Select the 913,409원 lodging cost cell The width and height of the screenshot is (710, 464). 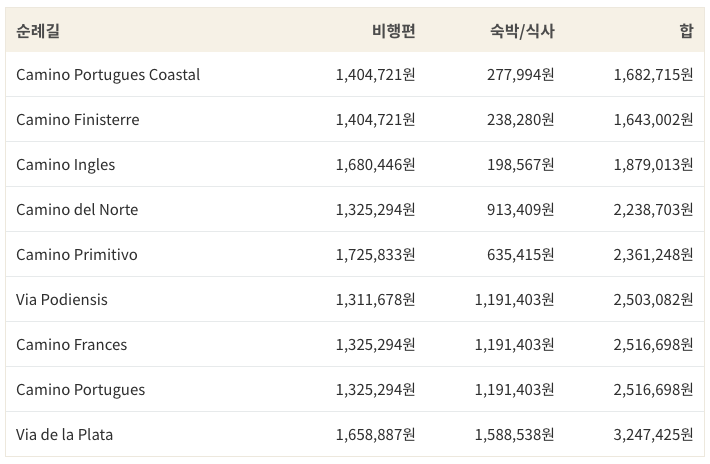pyautogui.click(x=521, y=210)
